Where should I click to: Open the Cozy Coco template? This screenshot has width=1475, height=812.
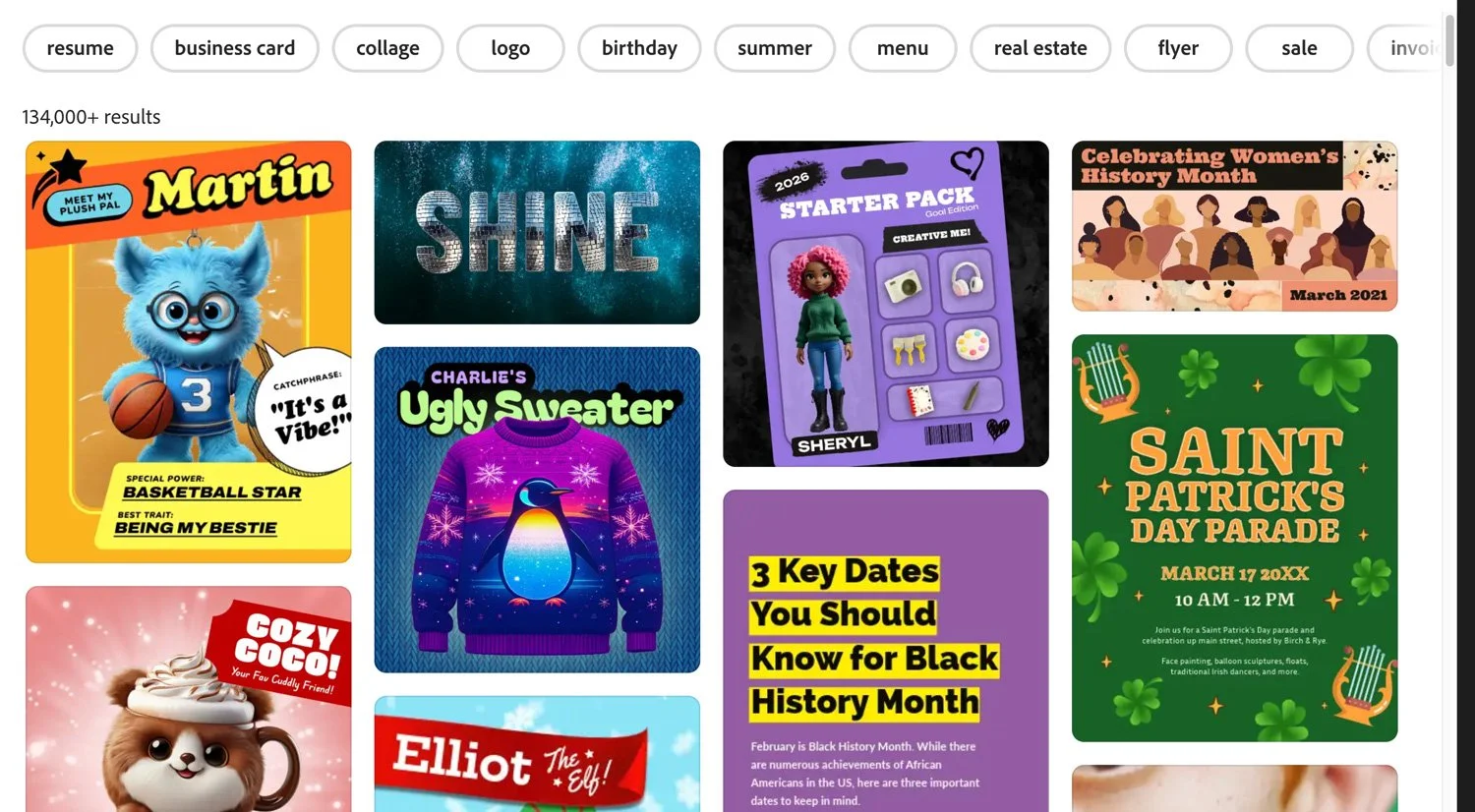tap(189, 699)
